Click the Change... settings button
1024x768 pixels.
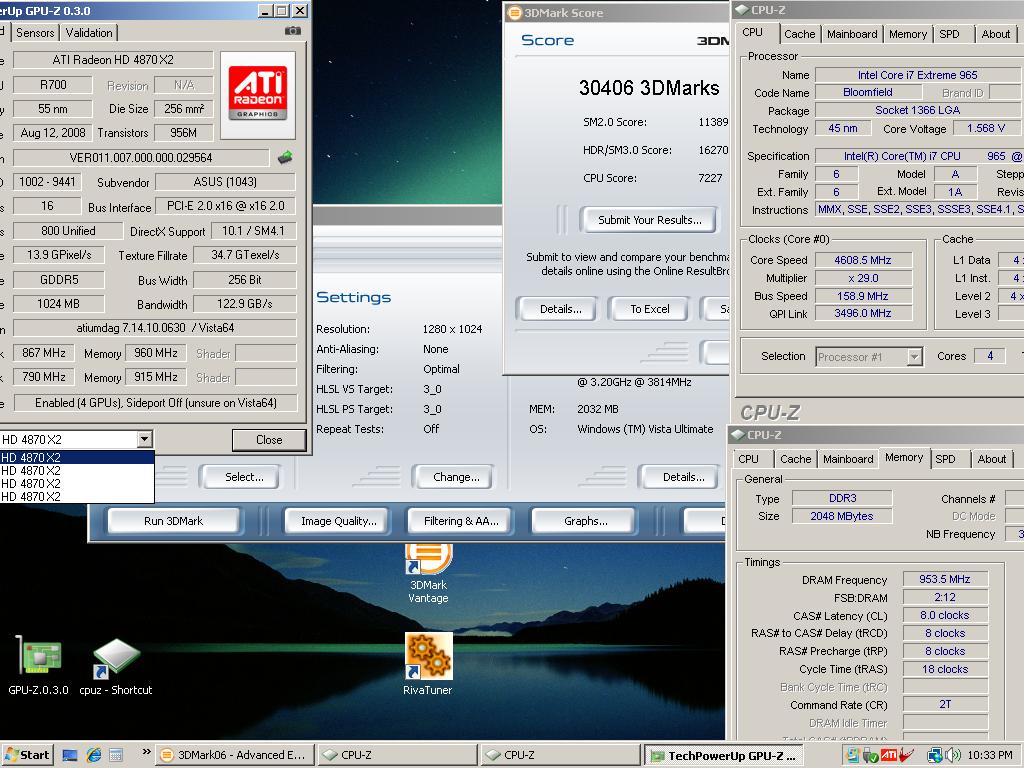coord(456,477)
